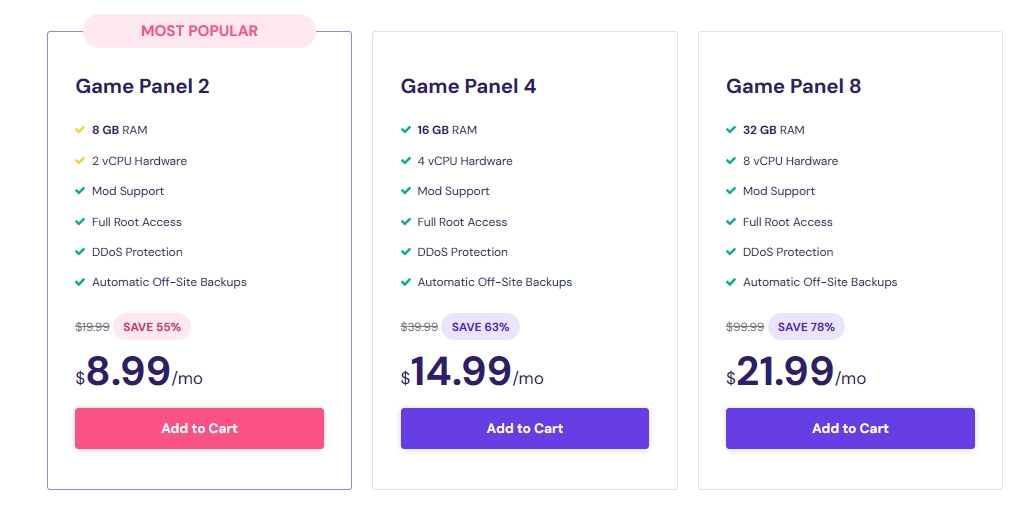Click the $14.99/mo price
The width and height of the screenshot is (1030, 505).
pos(472,372)
